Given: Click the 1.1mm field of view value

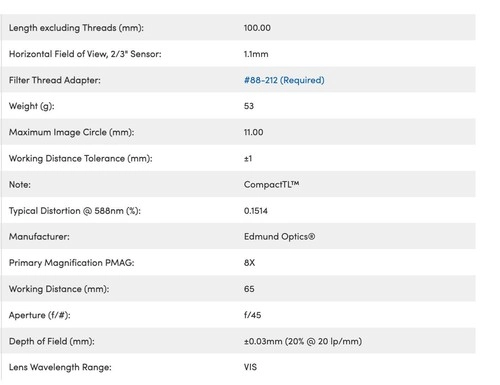Looking at the screenshot, I should (256, 54).
